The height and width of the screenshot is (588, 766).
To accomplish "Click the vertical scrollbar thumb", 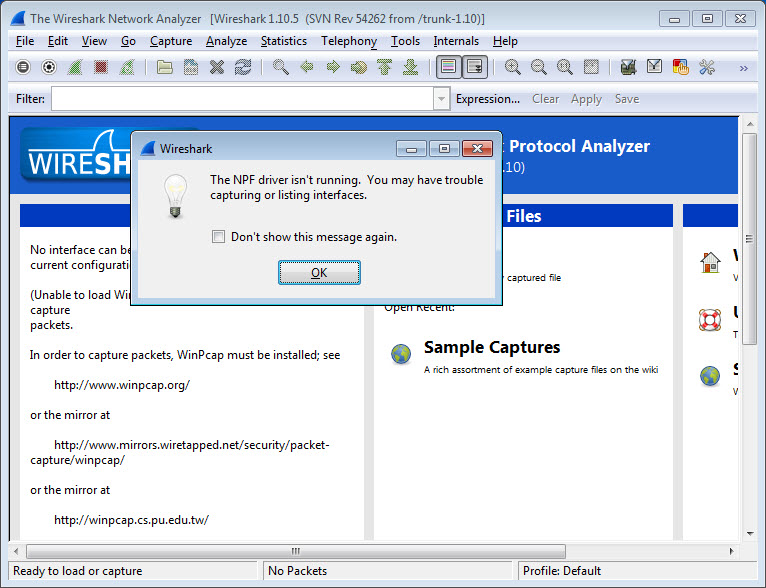I will tap(749, 239).
